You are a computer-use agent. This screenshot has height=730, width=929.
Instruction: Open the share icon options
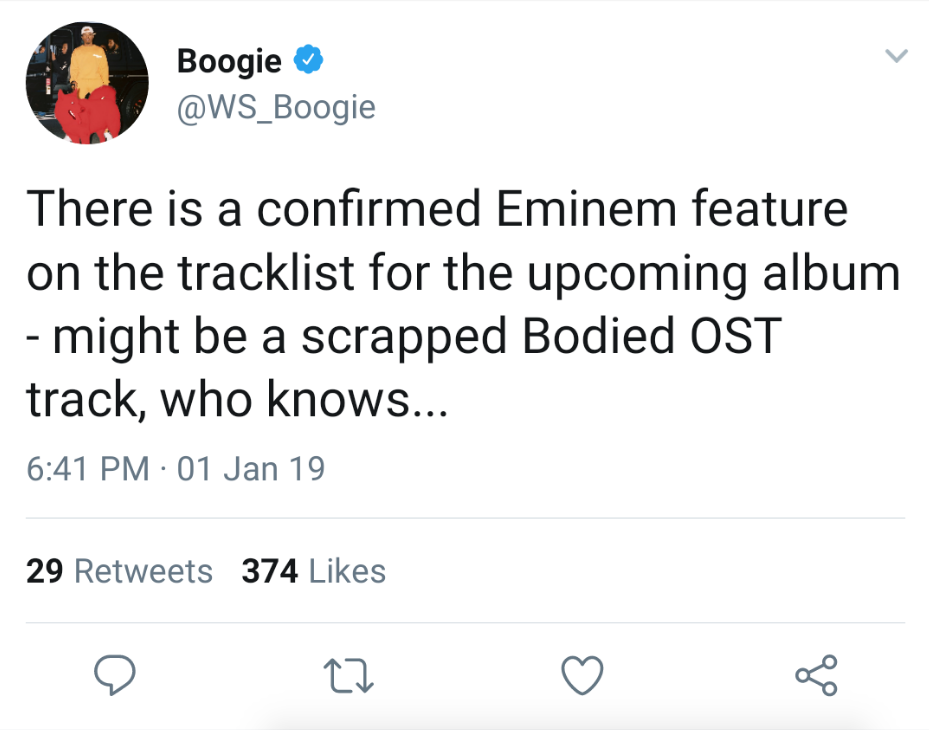(816, 675)
